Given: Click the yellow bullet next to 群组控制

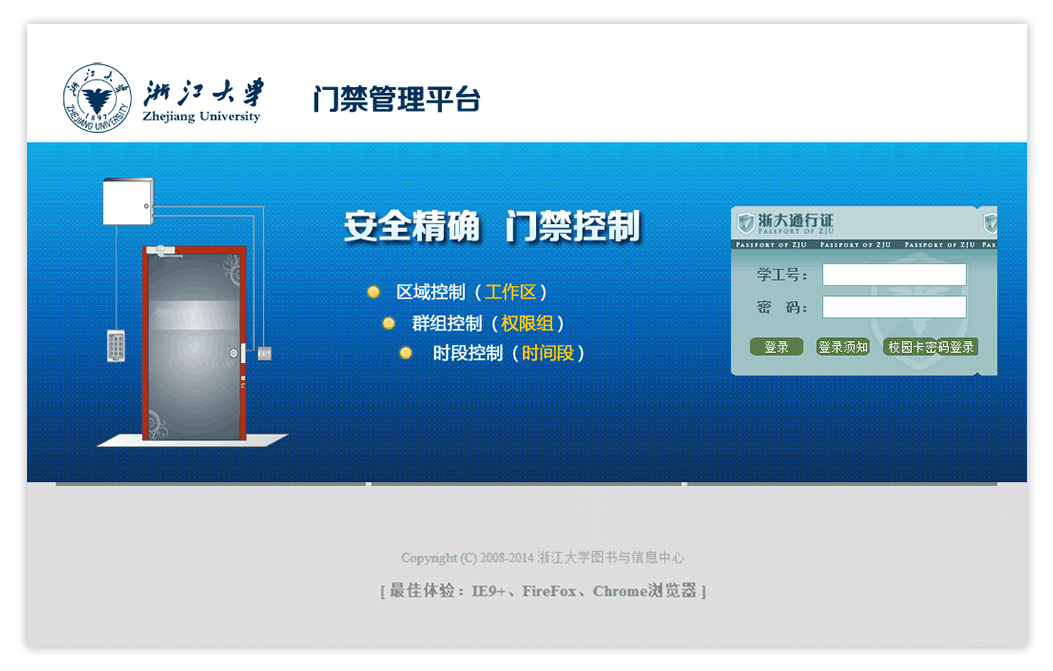Looking at the screenshot, I should pyautogui.click(x=389, y=323).
